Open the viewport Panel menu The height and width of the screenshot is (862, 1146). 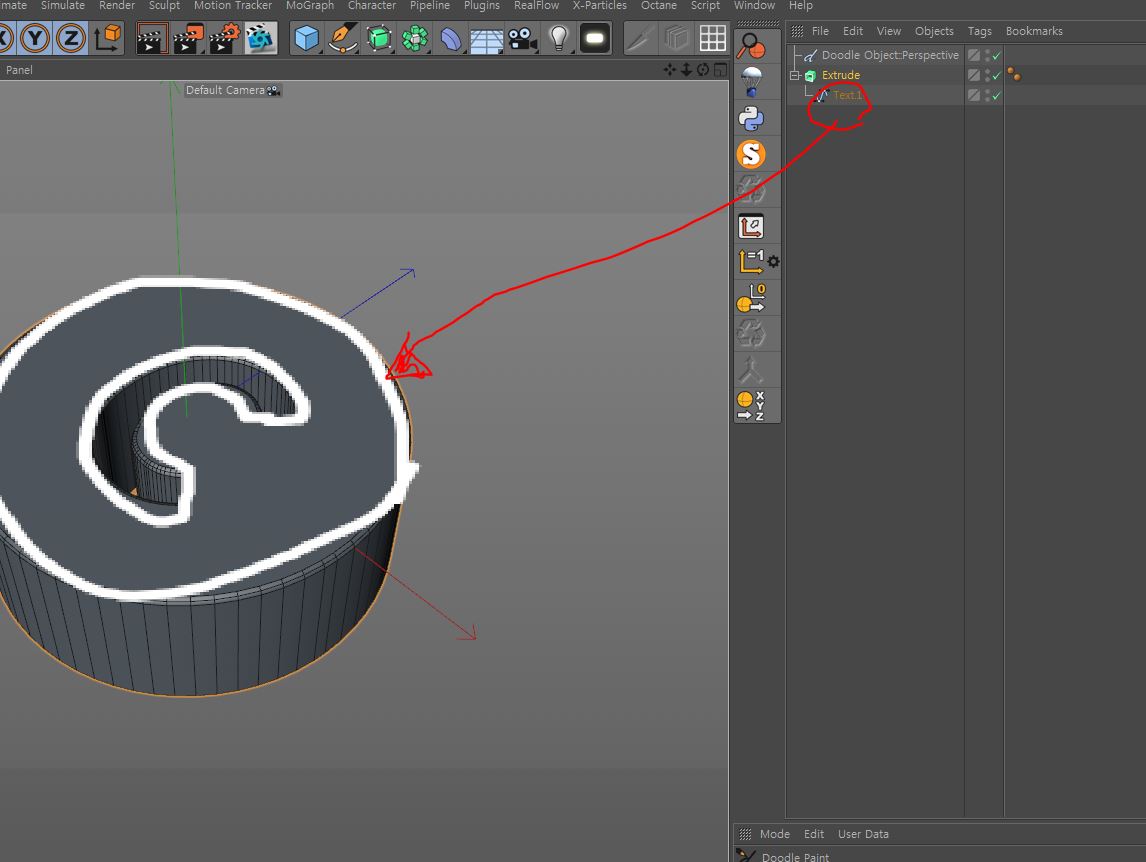tap(19, 70)
